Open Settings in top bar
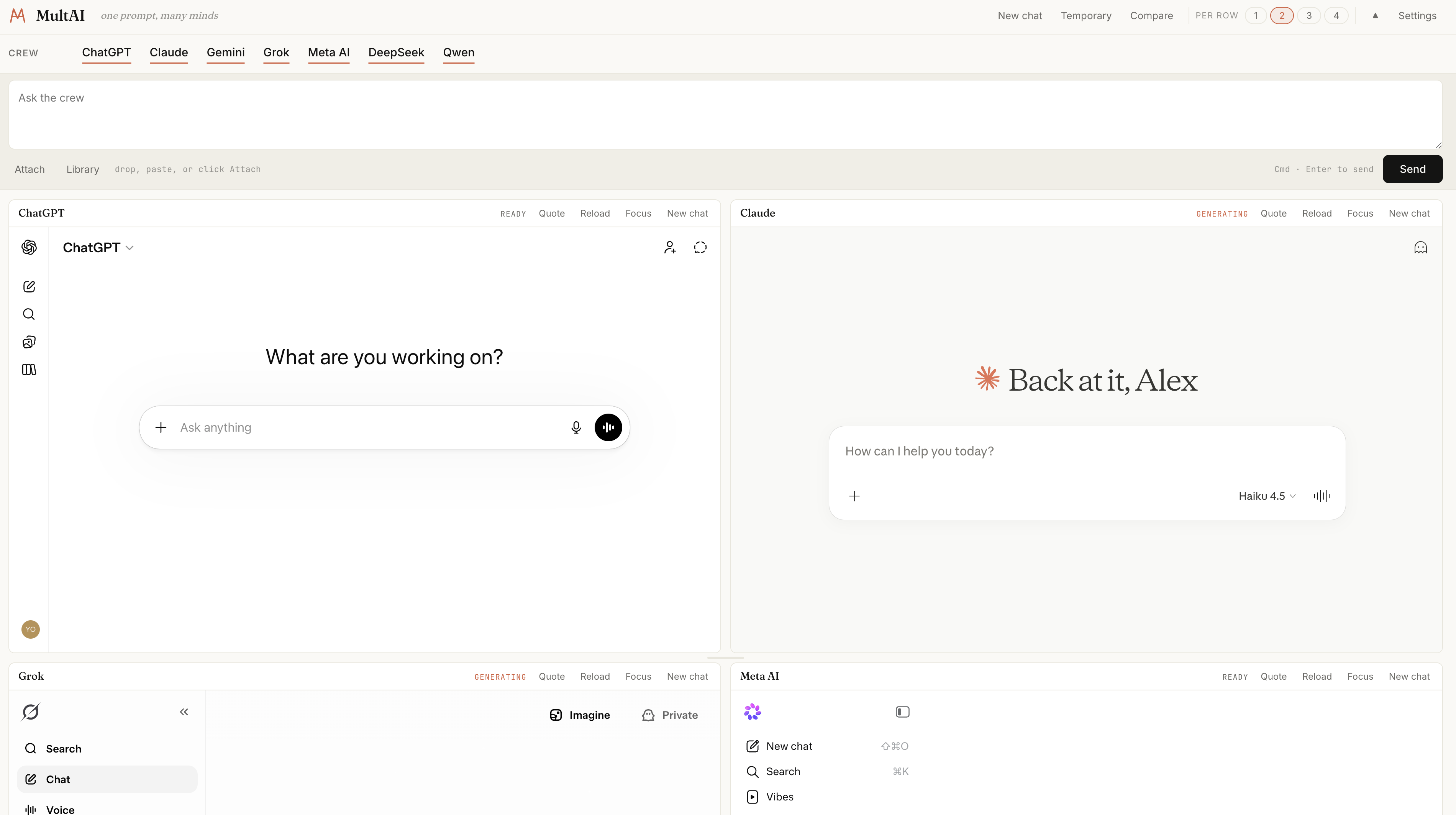 point(1417,15)
